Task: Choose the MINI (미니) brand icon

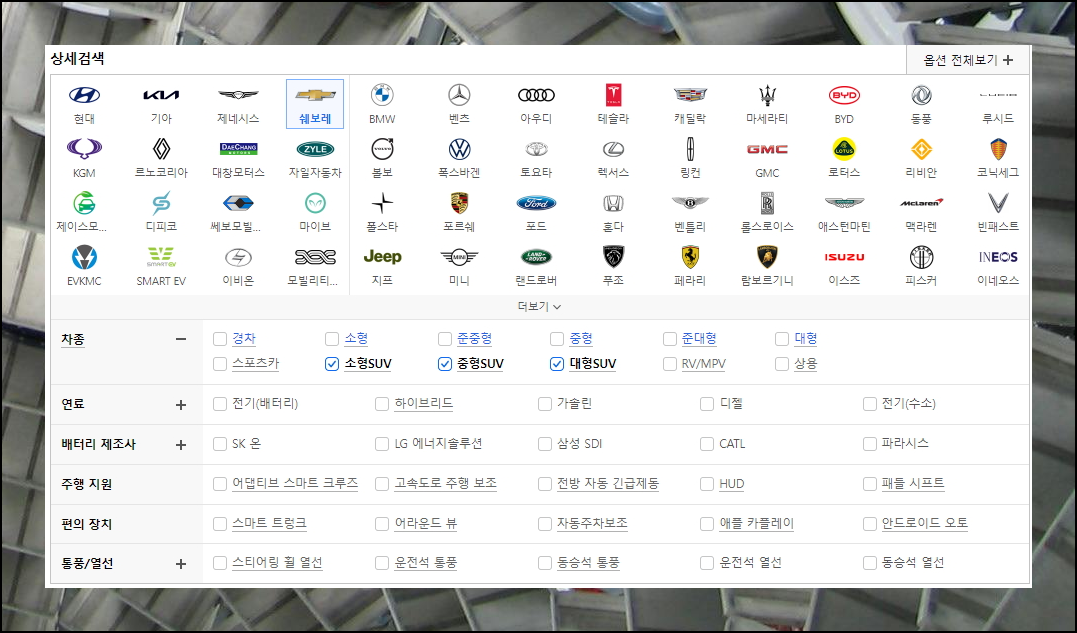Action: (x=460, y=257)
